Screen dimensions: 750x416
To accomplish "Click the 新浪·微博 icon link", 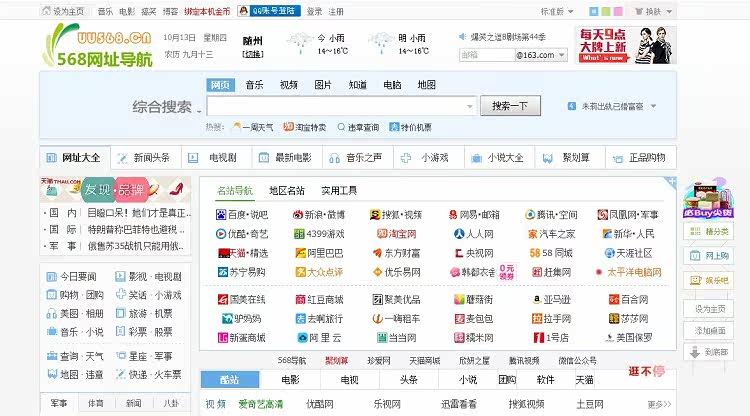I will (x=297, y=214).
